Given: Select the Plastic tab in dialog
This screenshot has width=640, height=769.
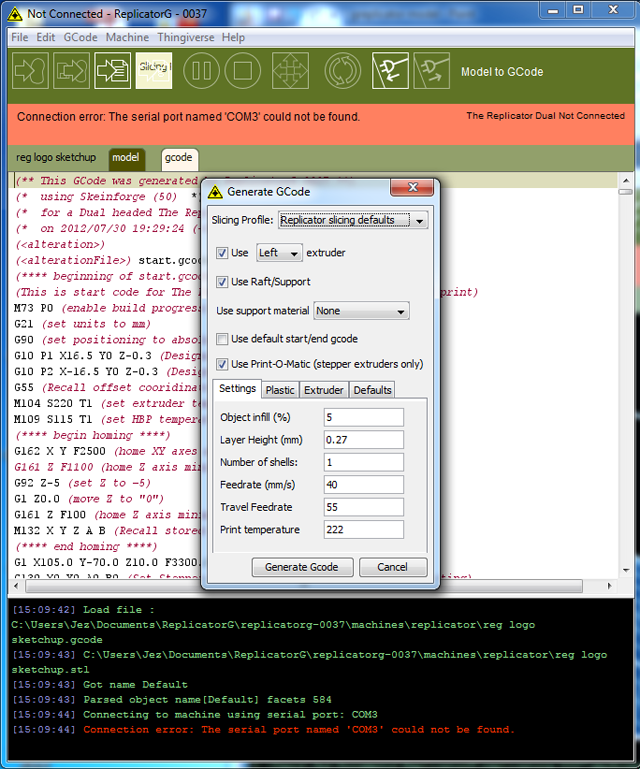Looking at the screenshot, I should point(280,390).
